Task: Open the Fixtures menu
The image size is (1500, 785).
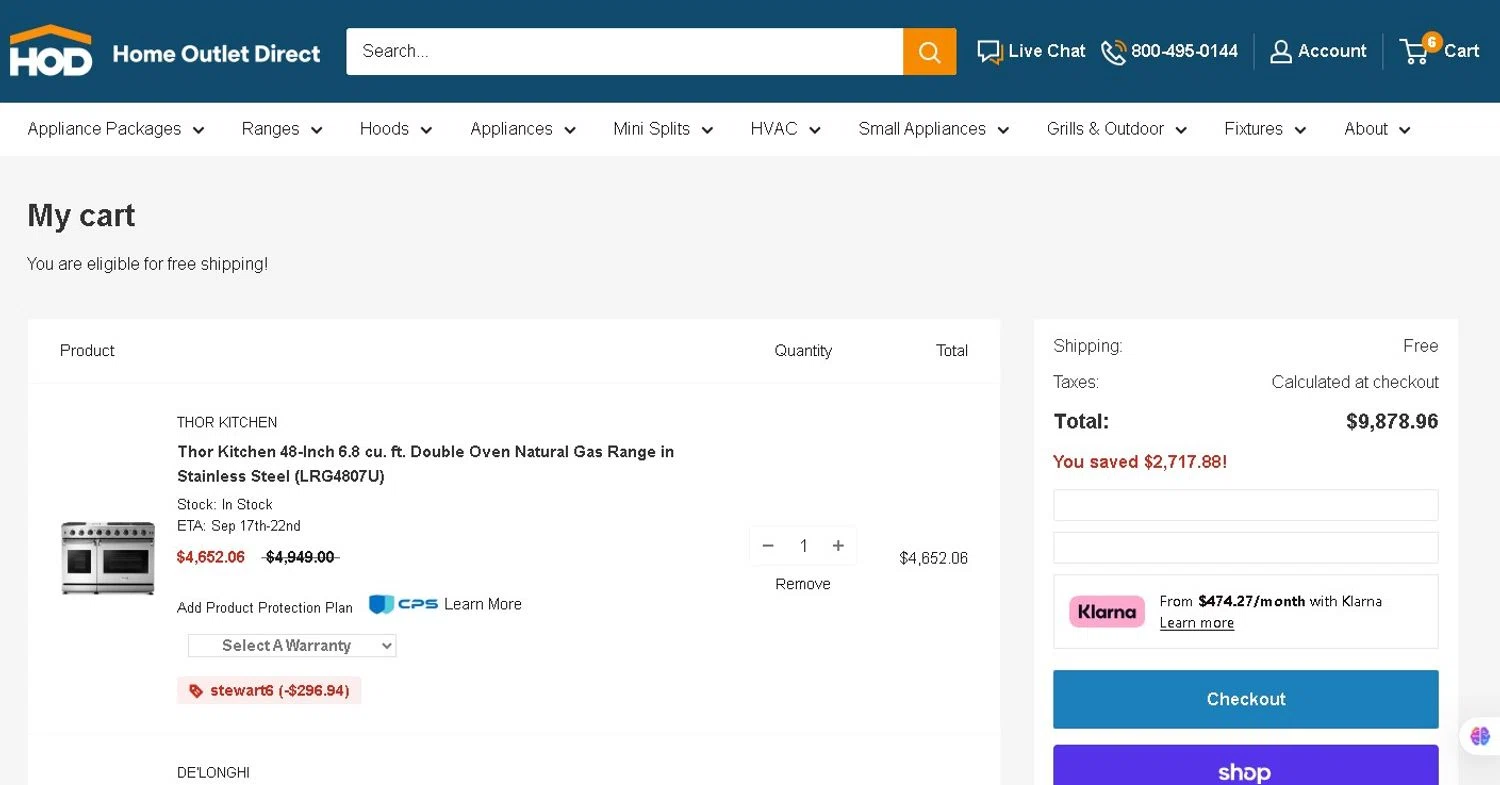Action: coord(1265,129)
